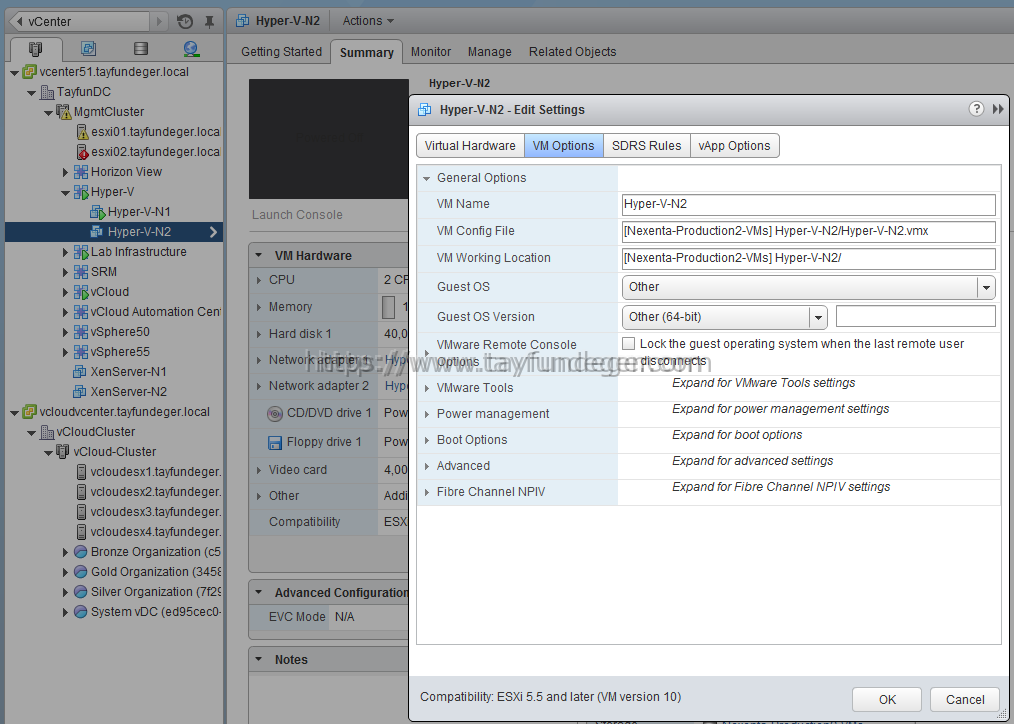This screenshot has height=724, width=1014.
Task: Click the dialog's double-arrow minimize icon
Action: (x=998, y=109)
